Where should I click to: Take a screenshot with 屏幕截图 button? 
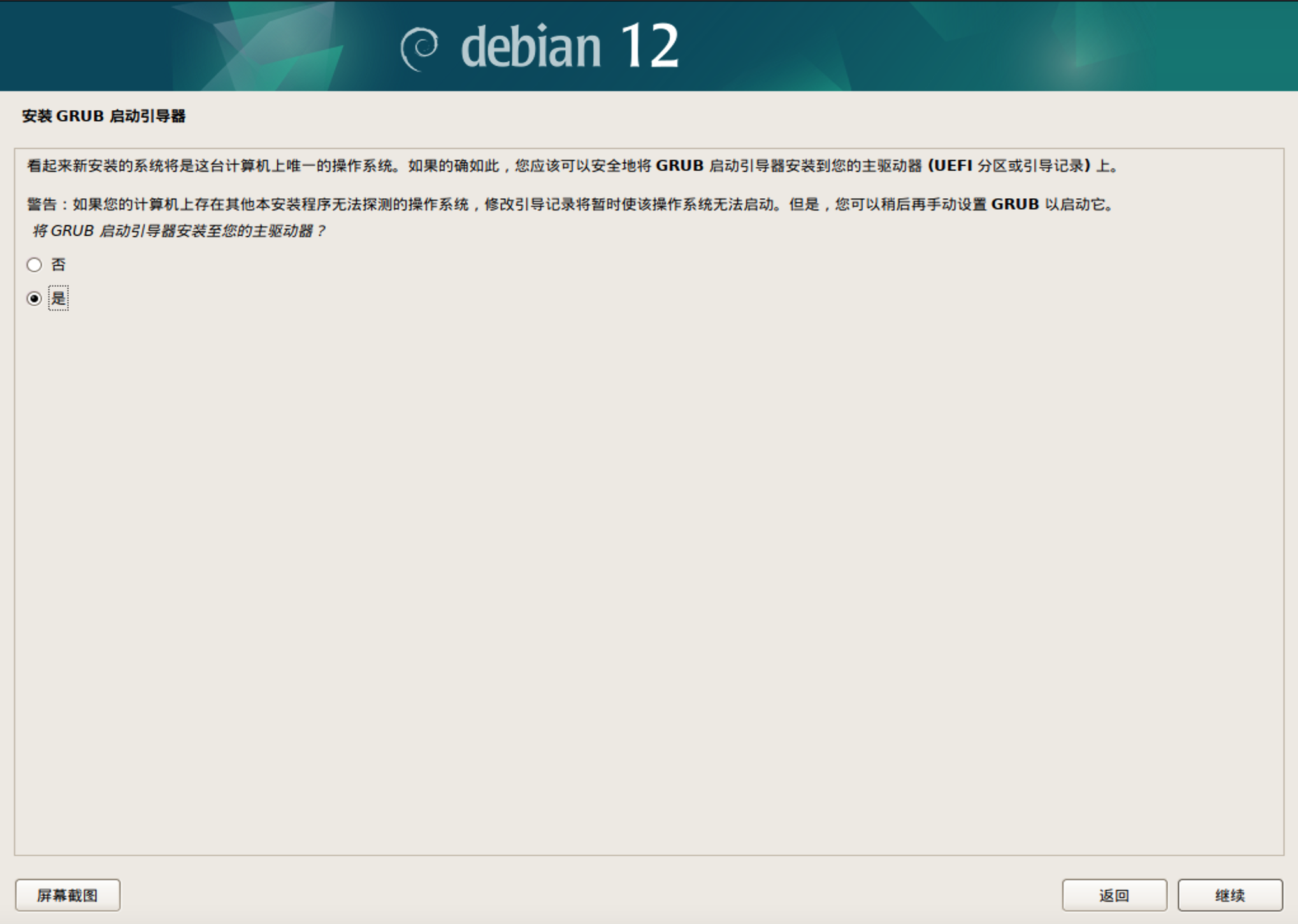tap(68, 895)
